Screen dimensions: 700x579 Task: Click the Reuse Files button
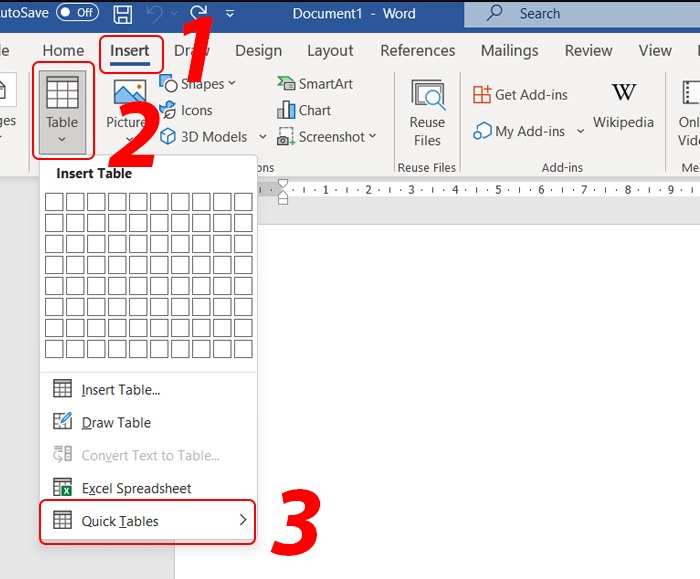point(427,113)
